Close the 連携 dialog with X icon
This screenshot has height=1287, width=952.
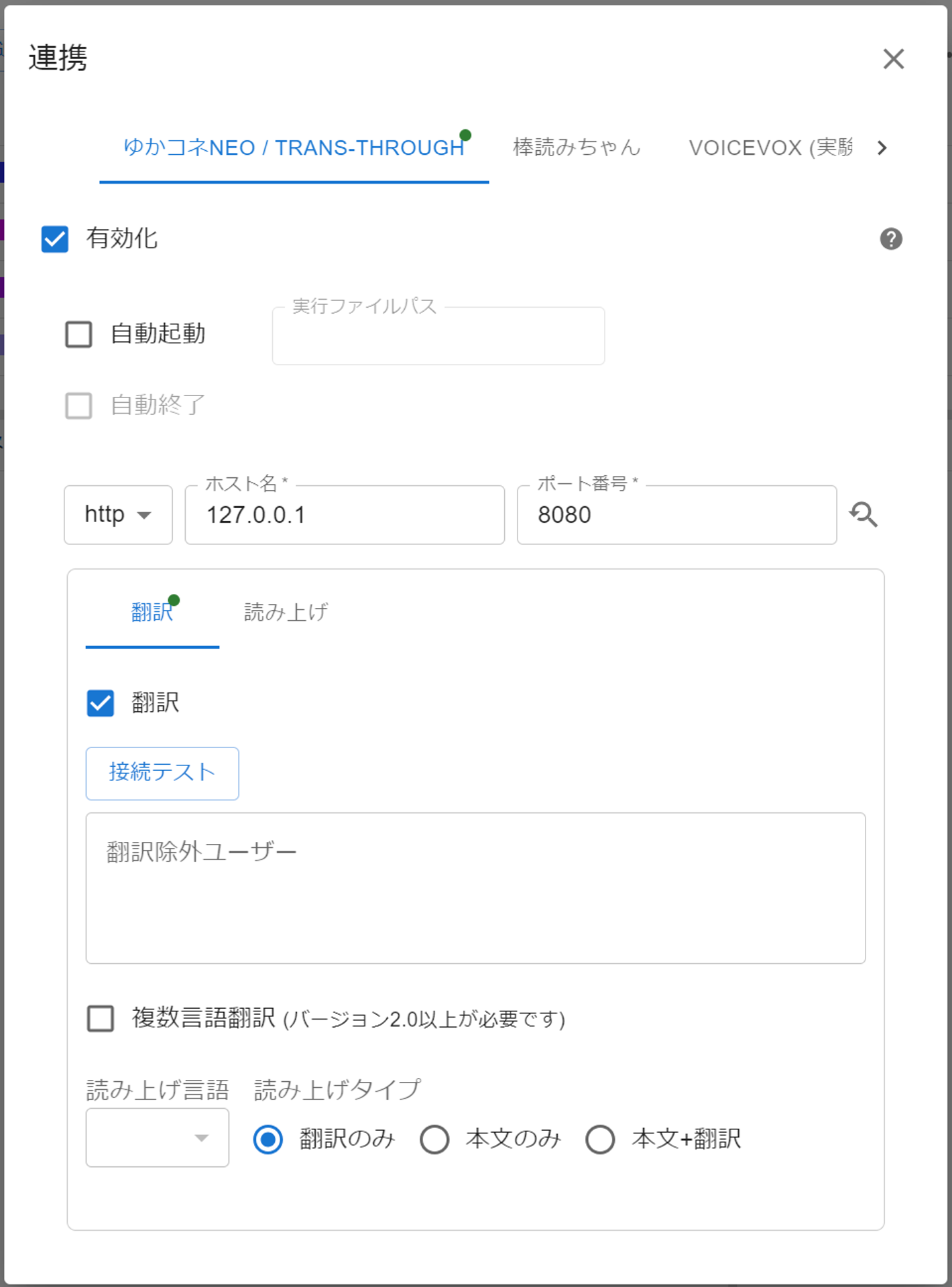(x=893, y=59)
